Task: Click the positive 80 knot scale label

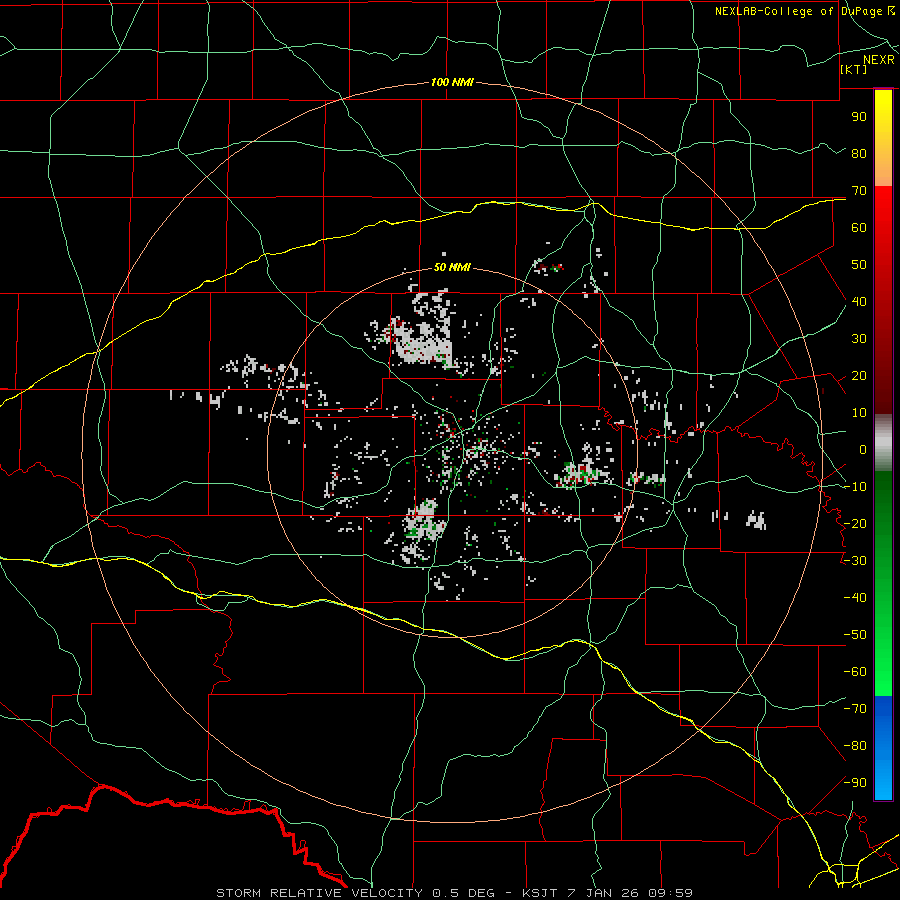Action: click(x=859, y=153)
